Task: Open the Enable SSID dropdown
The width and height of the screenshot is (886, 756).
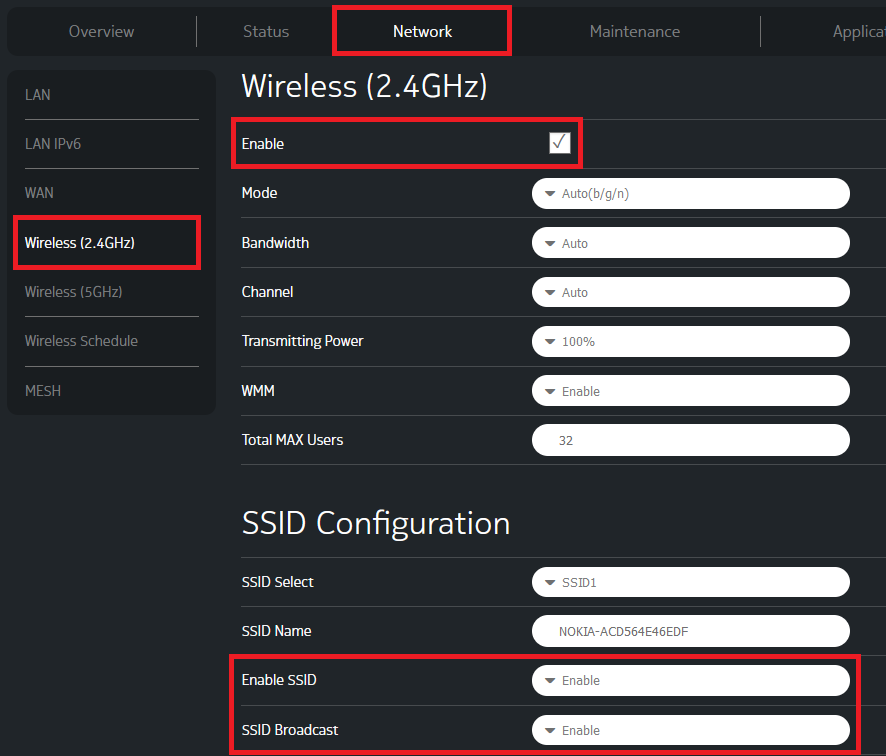Action: tap(690, 680)
